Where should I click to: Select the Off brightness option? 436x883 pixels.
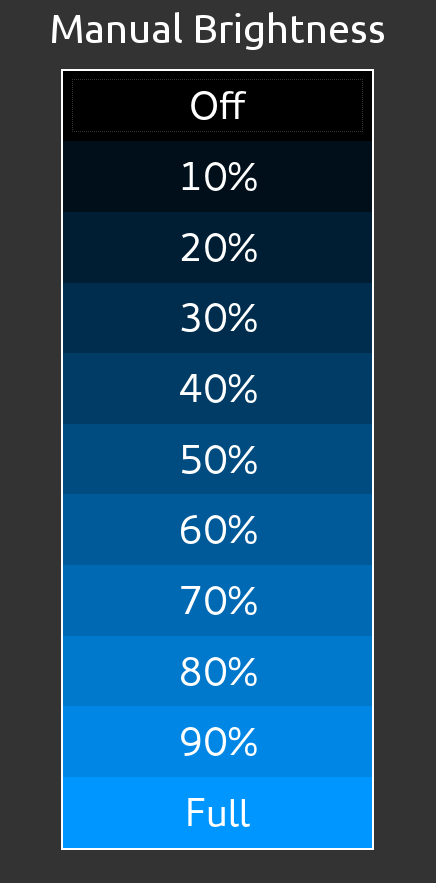pos(217,106)
